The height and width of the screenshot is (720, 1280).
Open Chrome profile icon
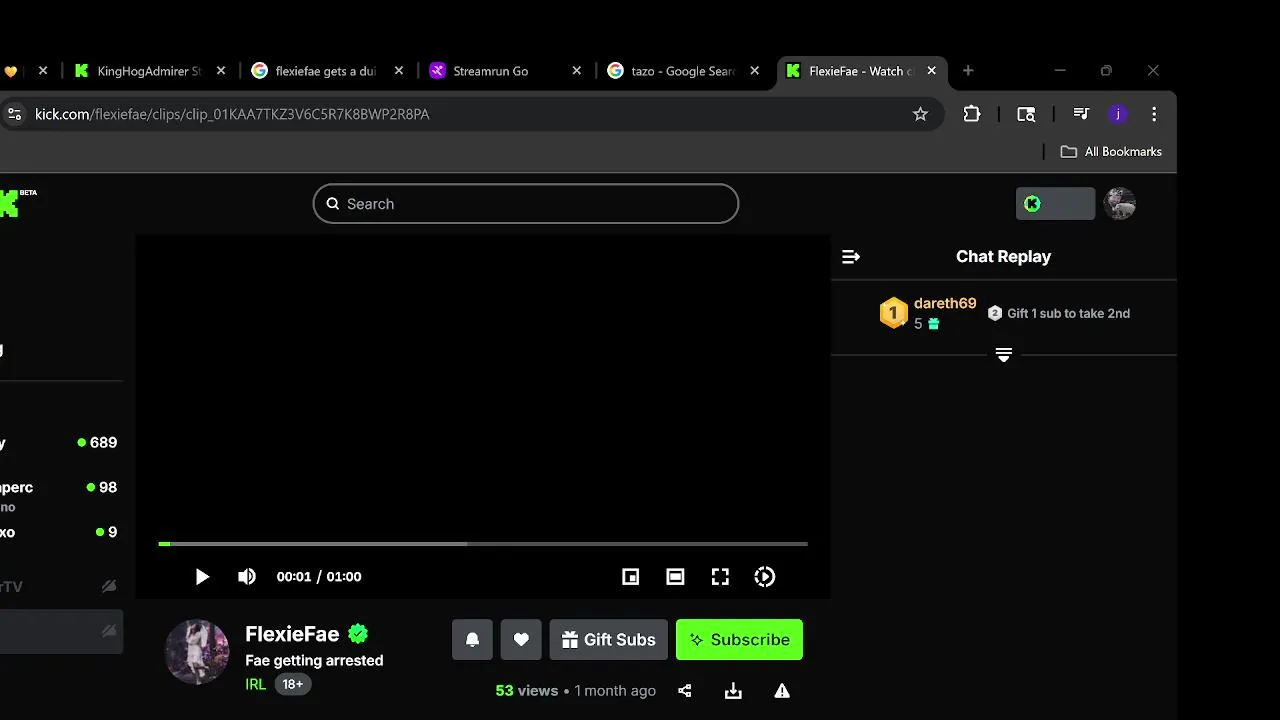click(1118, 114)
